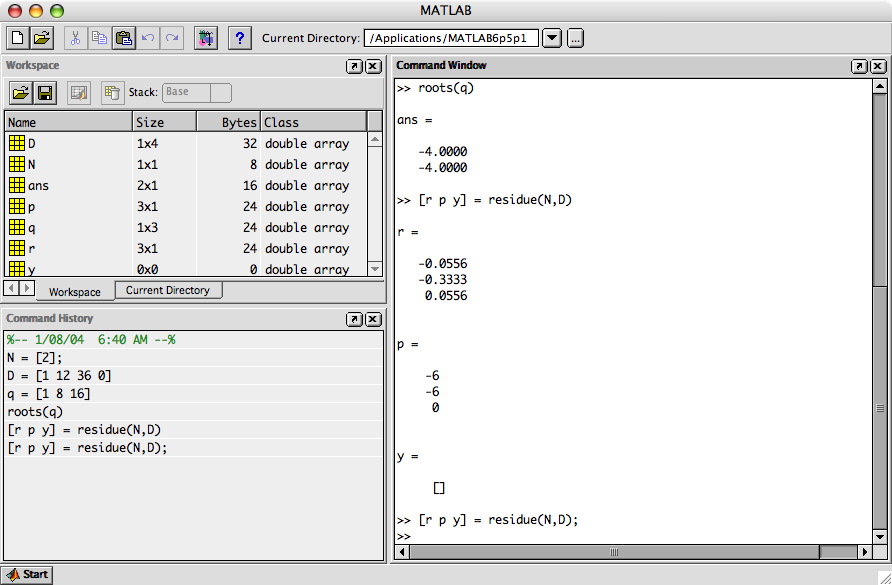Click Save Workspace floppy disk icon
The image size is (892, 585).
[x=44, y=93]
